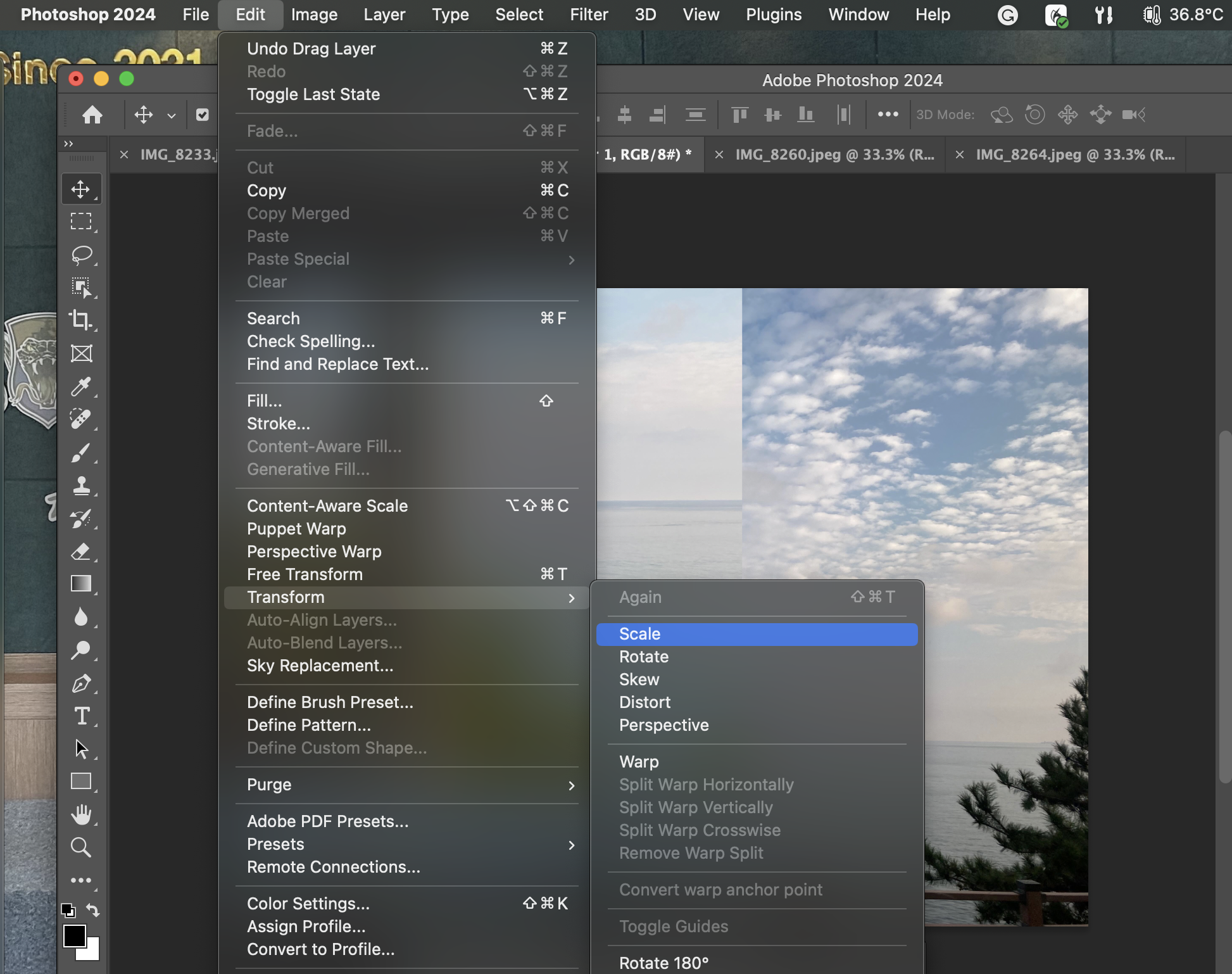Click the Home button in options bar
Screen dimensions: 1232x974
(92, 115)
